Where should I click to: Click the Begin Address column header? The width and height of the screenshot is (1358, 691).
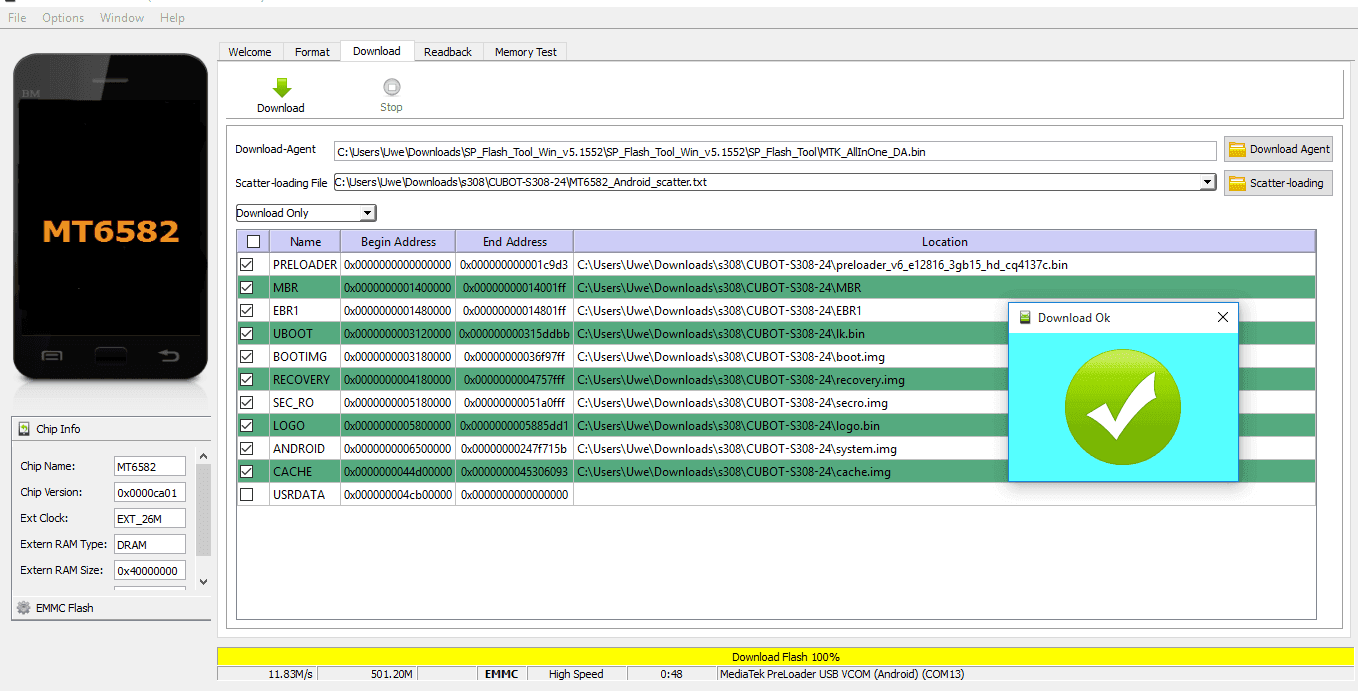click(x=398, y=242)
